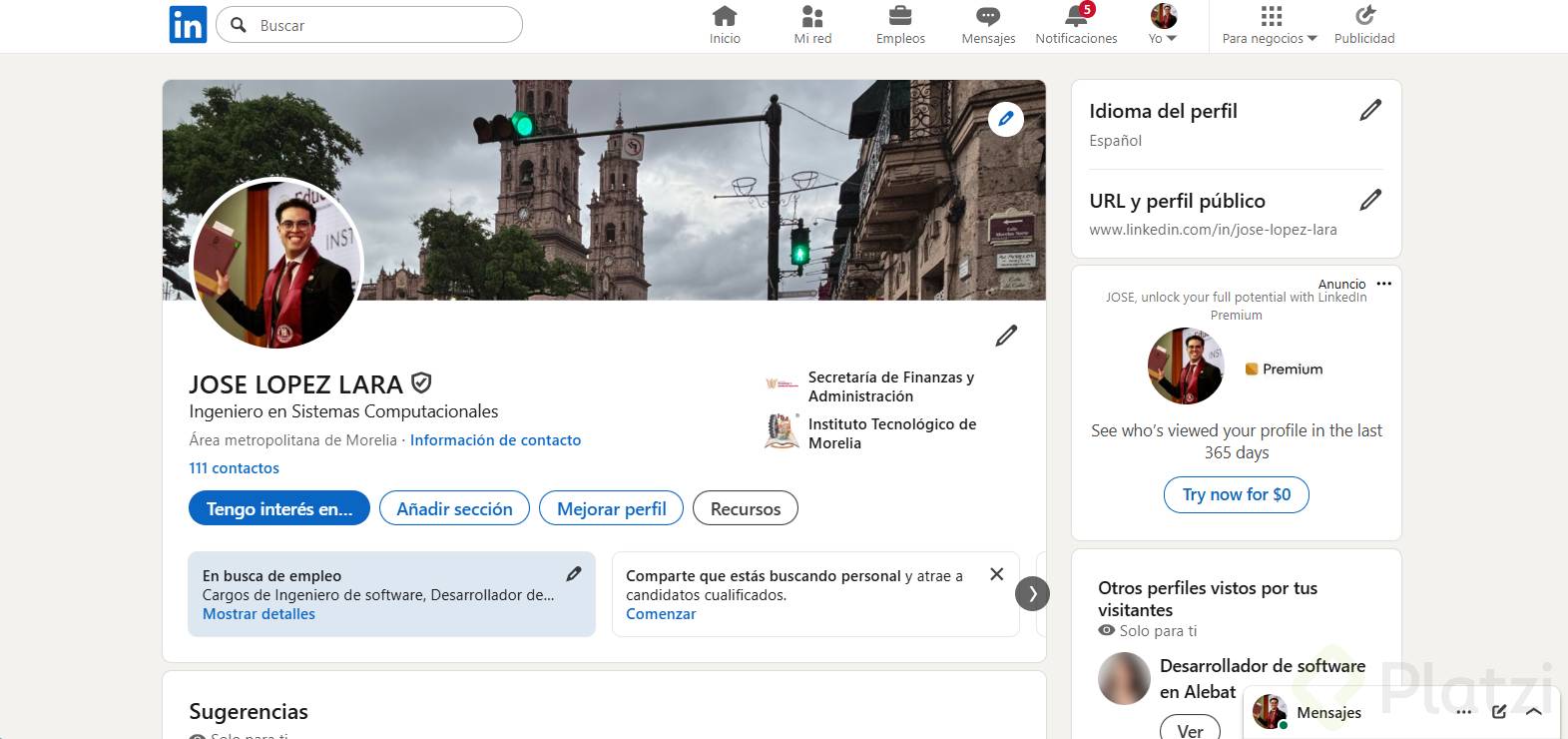Open Información de contacto link

[495, 440]
